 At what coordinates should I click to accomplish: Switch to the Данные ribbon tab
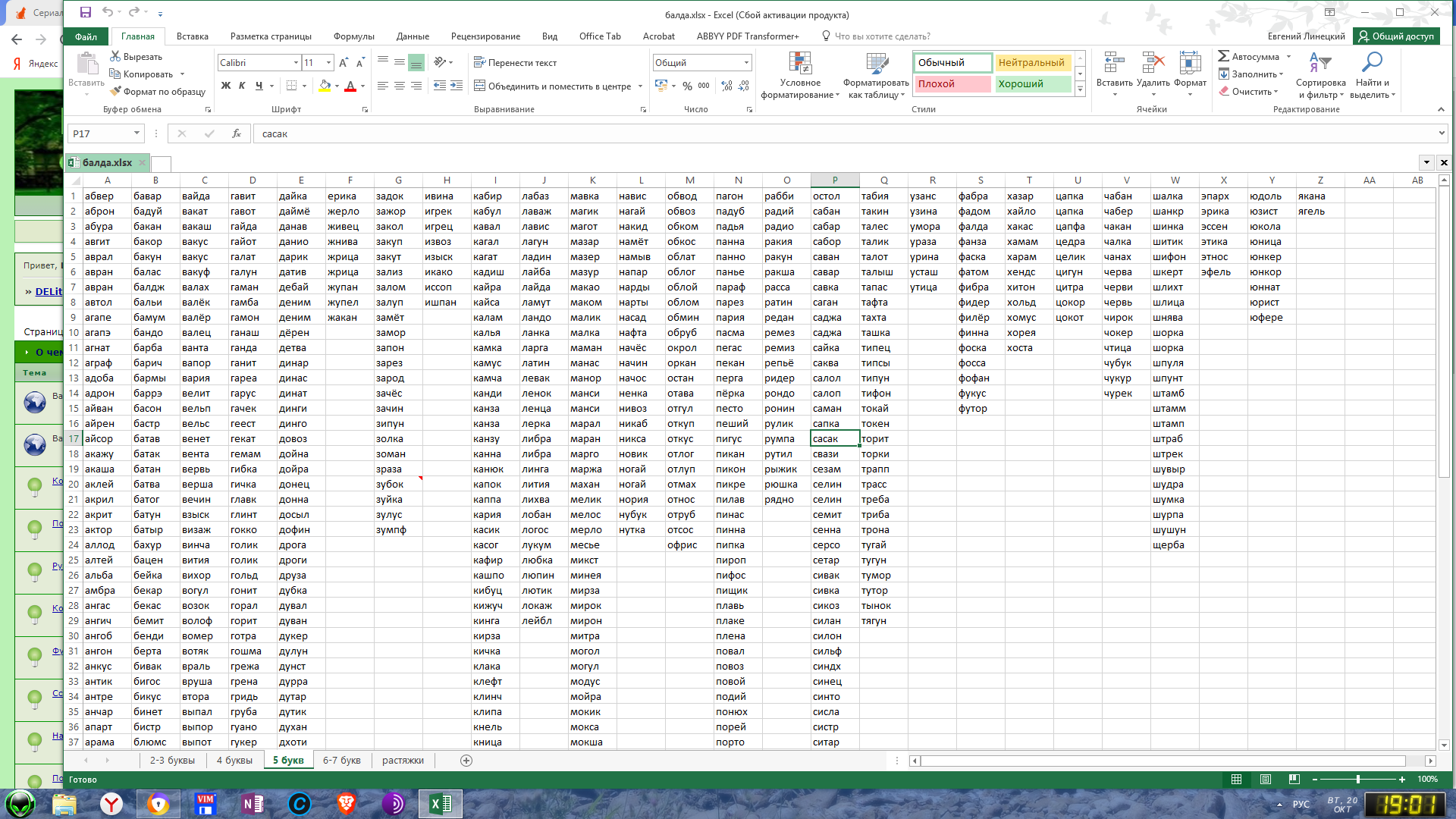(413, 36)
